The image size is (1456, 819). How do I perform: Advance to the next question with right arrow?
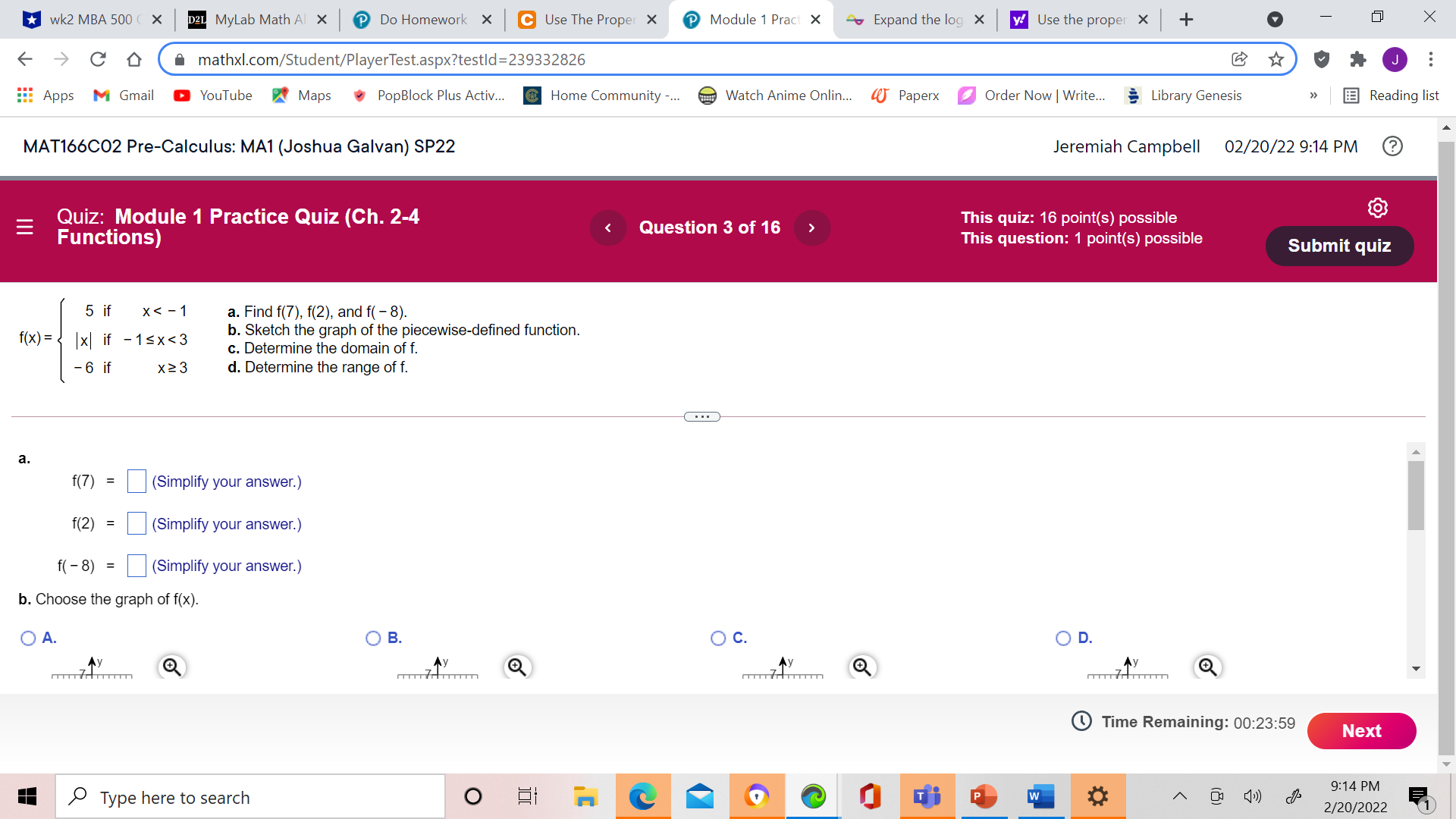tap(811, 227)
